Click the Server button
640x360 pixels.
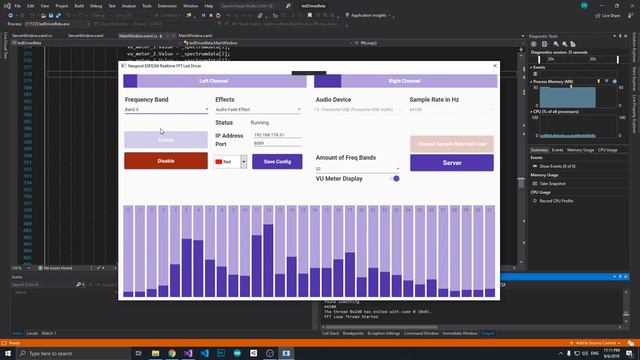click(452, 163)
